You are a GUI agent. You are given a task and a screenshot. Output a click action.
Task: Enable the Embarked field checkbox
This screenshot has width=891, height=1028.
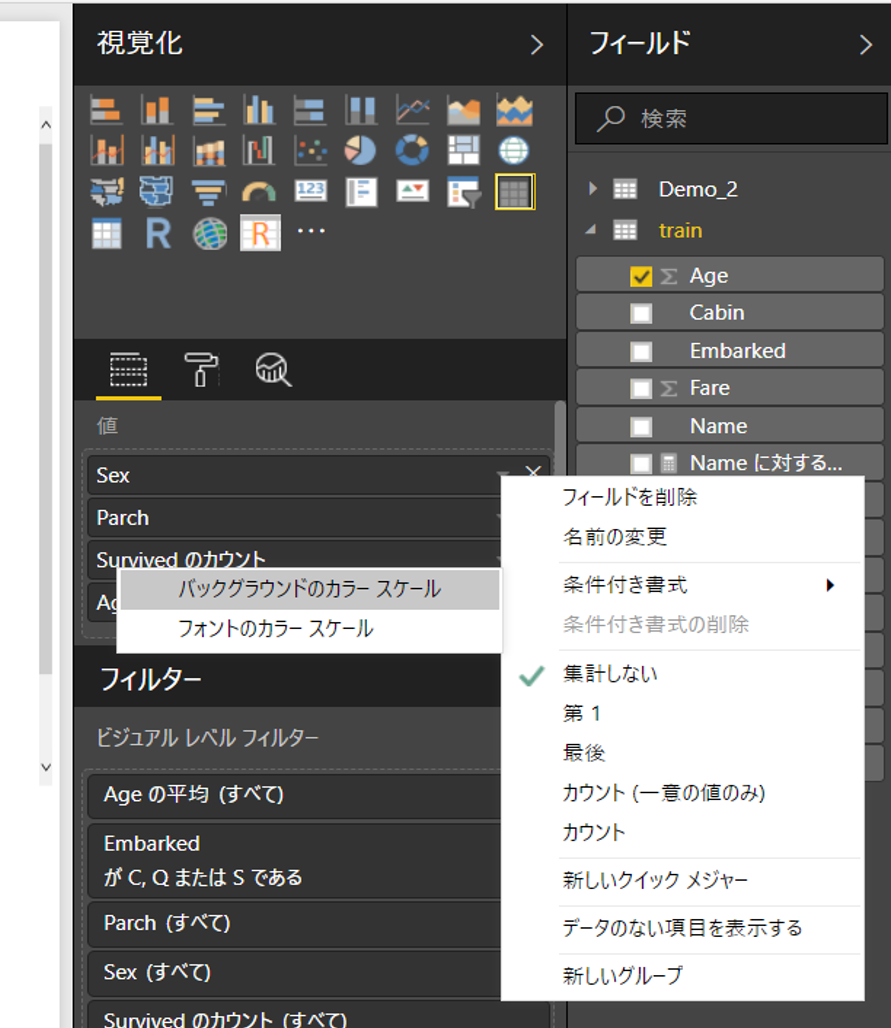click(641, 349)
